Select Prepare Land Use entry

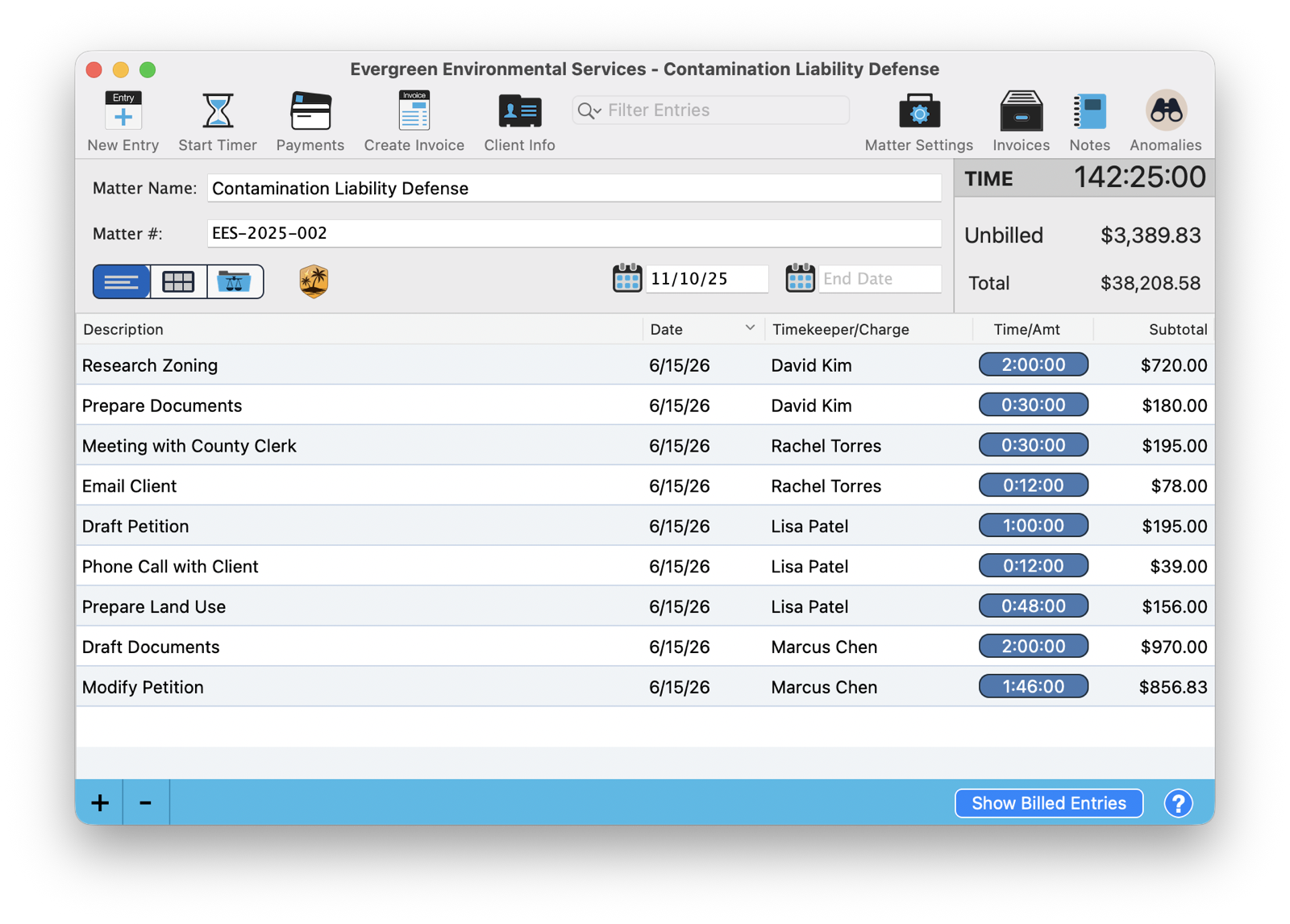(x=645, y=606)
